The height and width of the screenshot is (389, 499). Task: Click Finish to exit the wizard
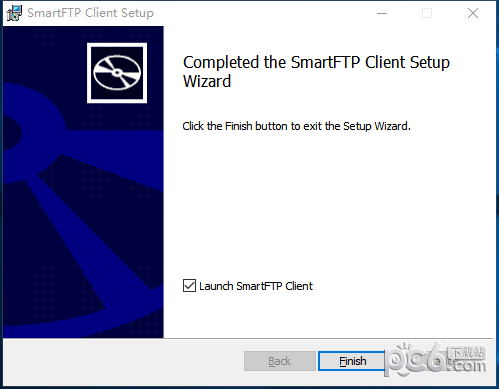(x=352, y=361)
